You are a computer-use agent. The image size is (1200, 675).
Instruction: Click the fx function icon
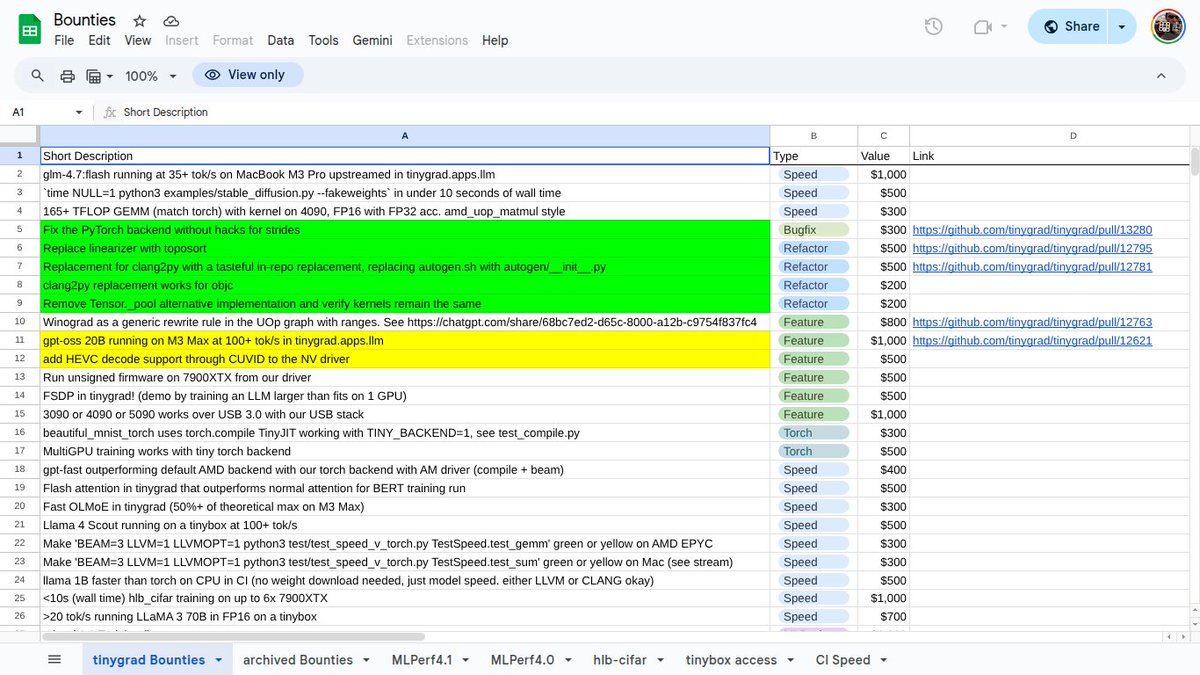(110, 112)
